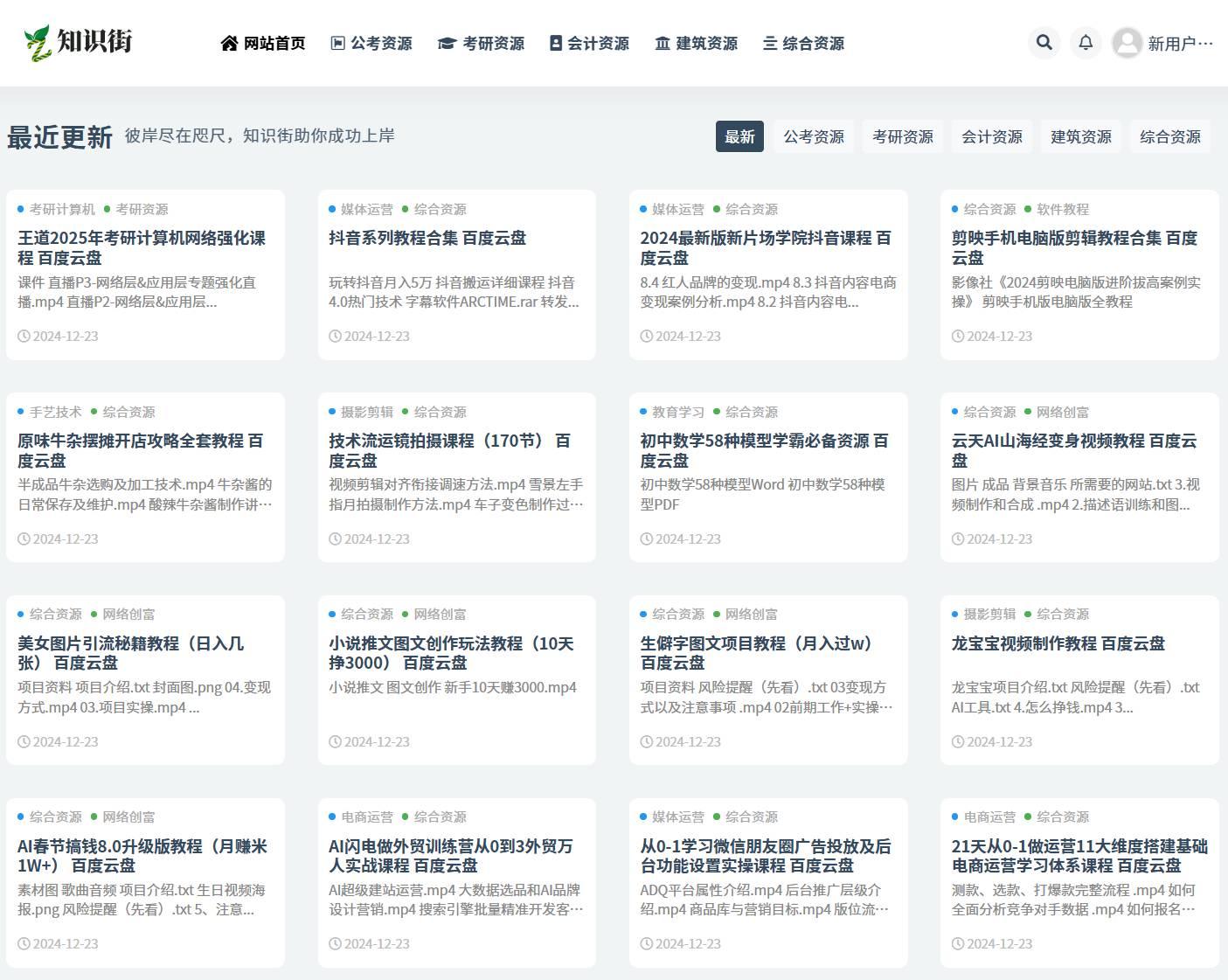The width and height of the screenshot is (1228, 980).
Task: Click description 小说推文 图文创作 新手10天赚3000.mp4
Action: 453,687
